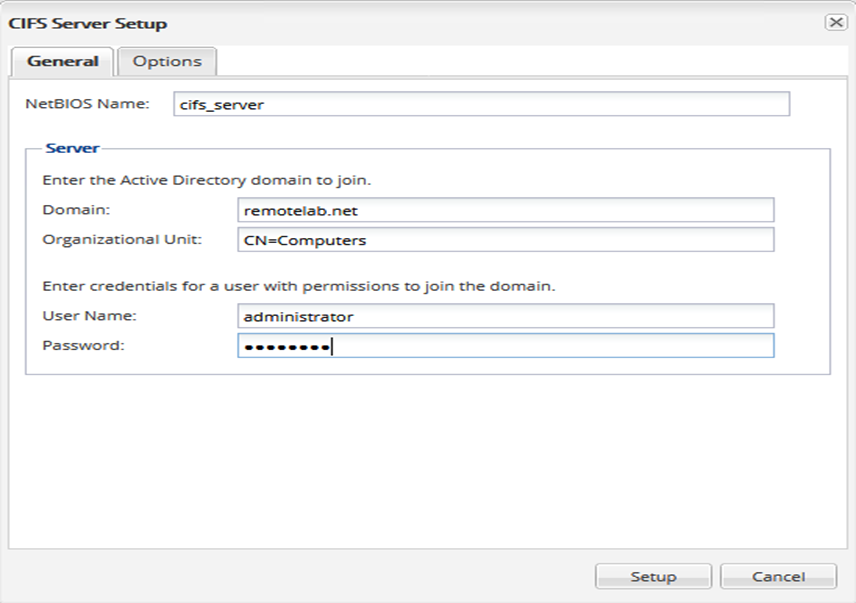The height and width of the screenshot is (603, 856).
Task: Click the Setup button
Action: (x=653, y=576)
